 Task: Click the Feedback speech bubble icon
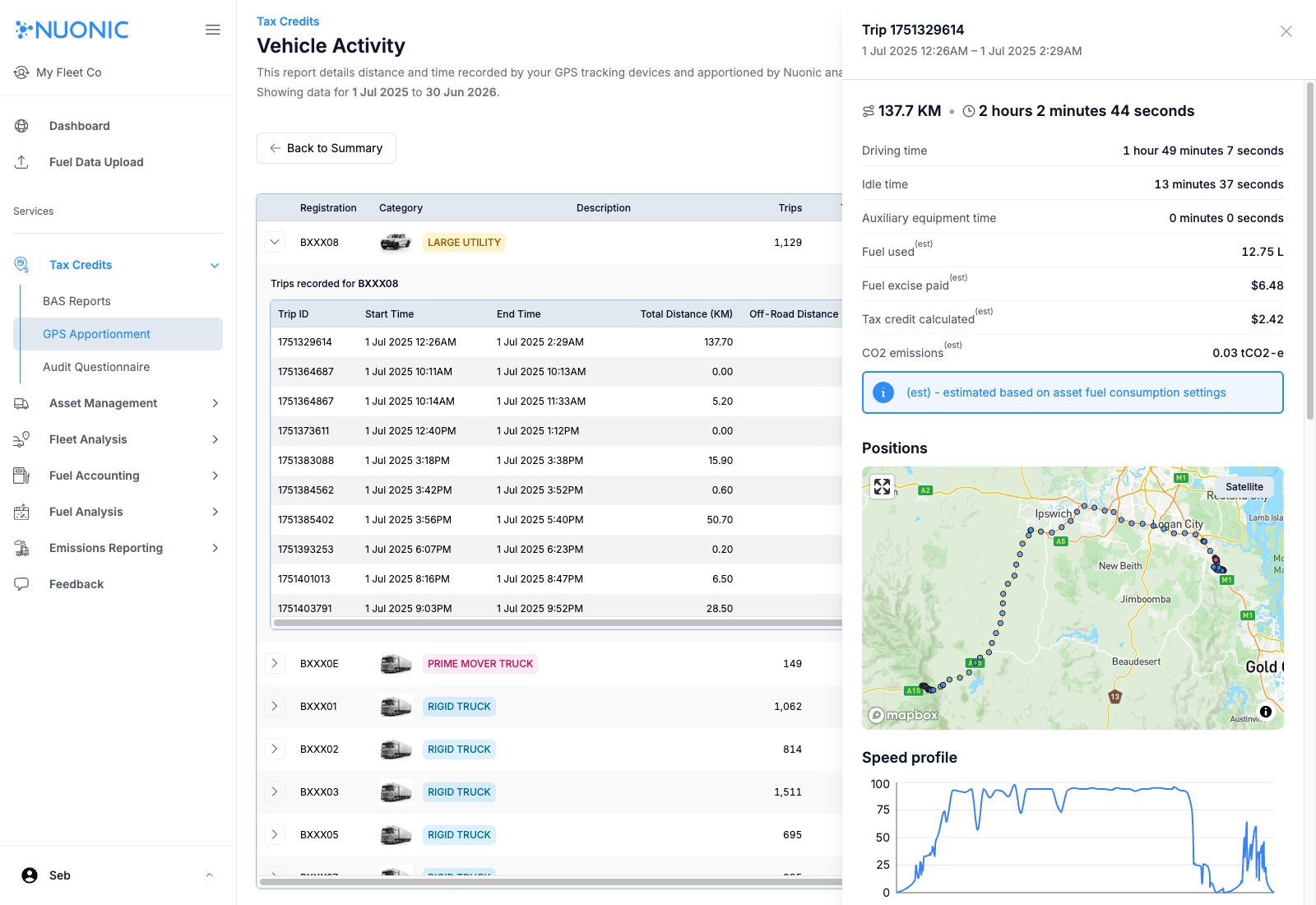[21, 584]
